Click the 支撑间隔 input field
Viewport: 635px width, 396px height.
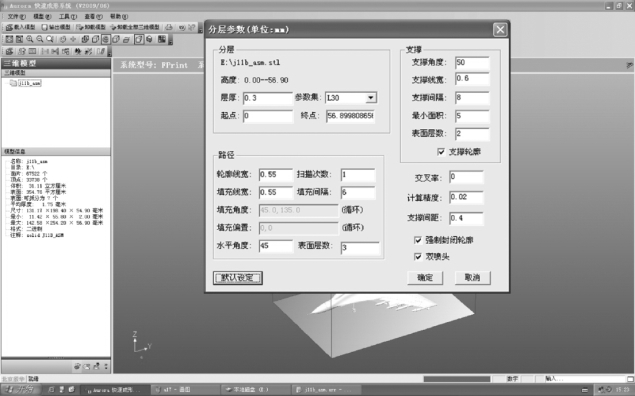pos(472,98)
